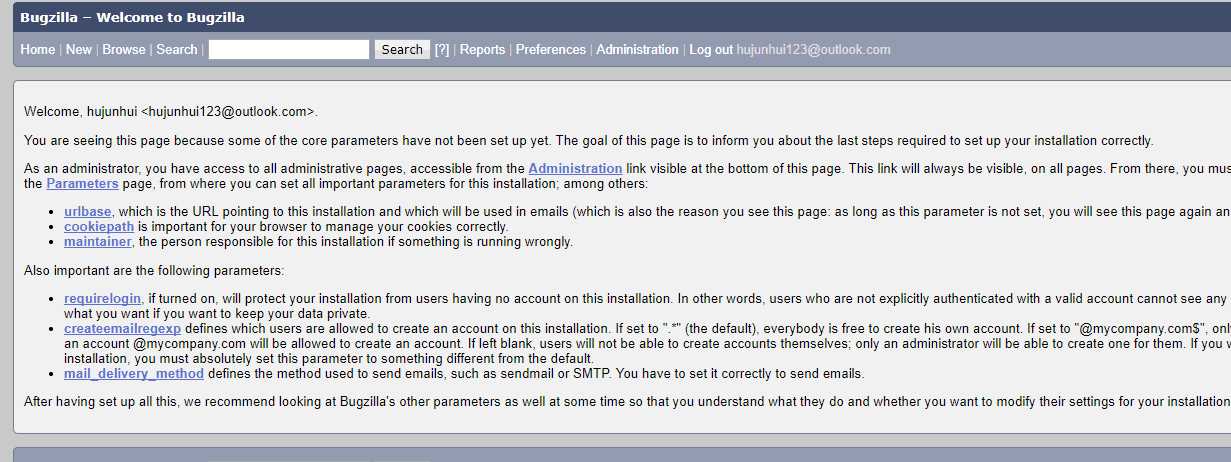
Task: Open the Parameters page link
Action: (82, 184)
